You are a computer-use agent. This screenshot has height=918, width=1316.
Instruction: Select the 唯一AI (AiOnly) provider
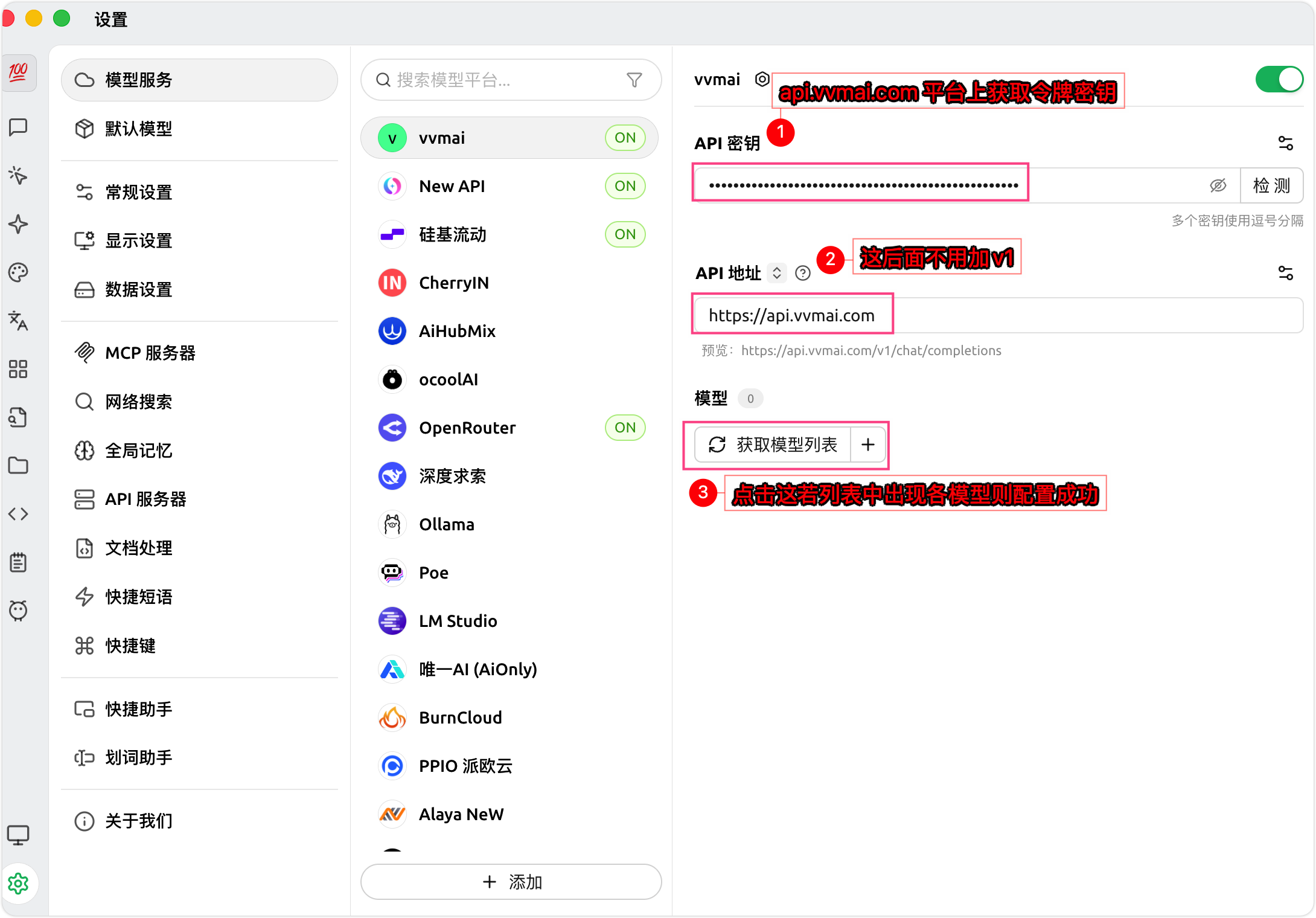[x=509, y=669]
